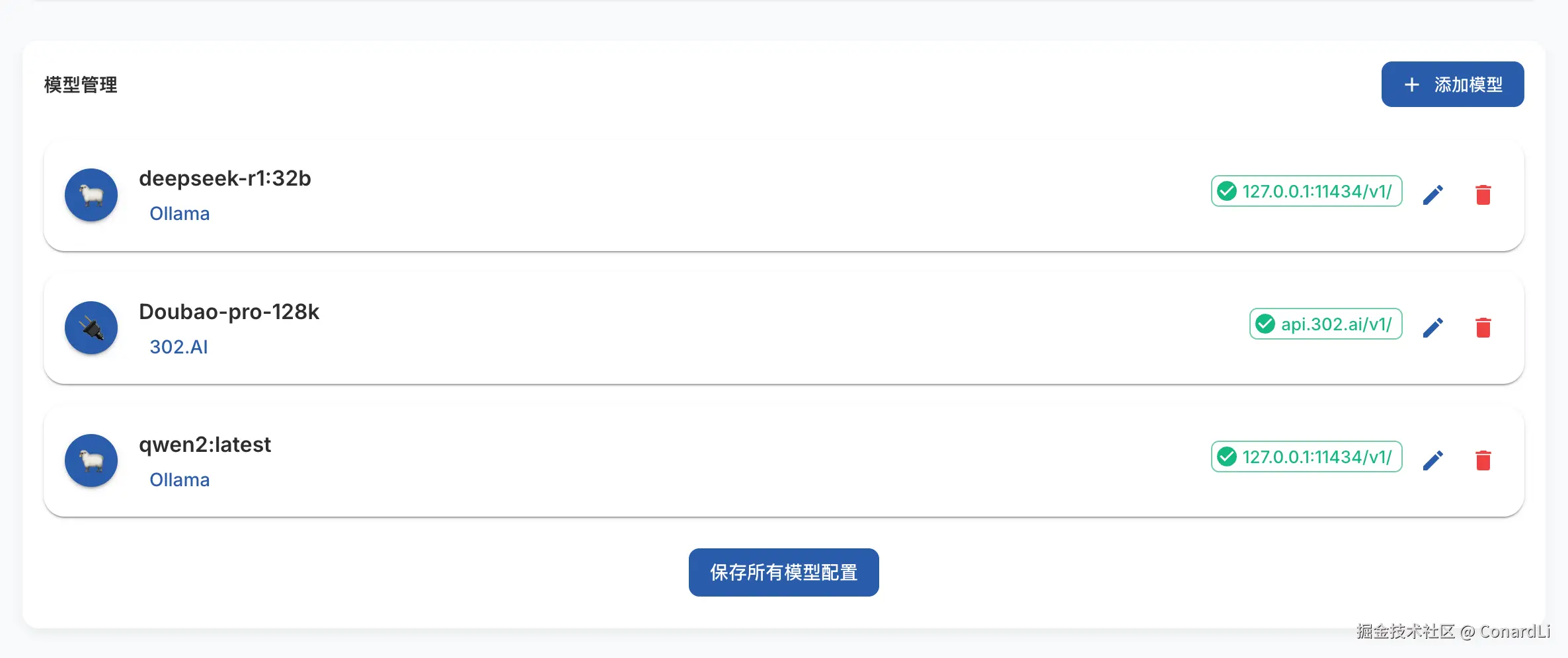Image resolution: width=1568 pixels, height=658 pixels.
Task: Edit the Doubao-pro-128k model
Action: click(1432, 328)
